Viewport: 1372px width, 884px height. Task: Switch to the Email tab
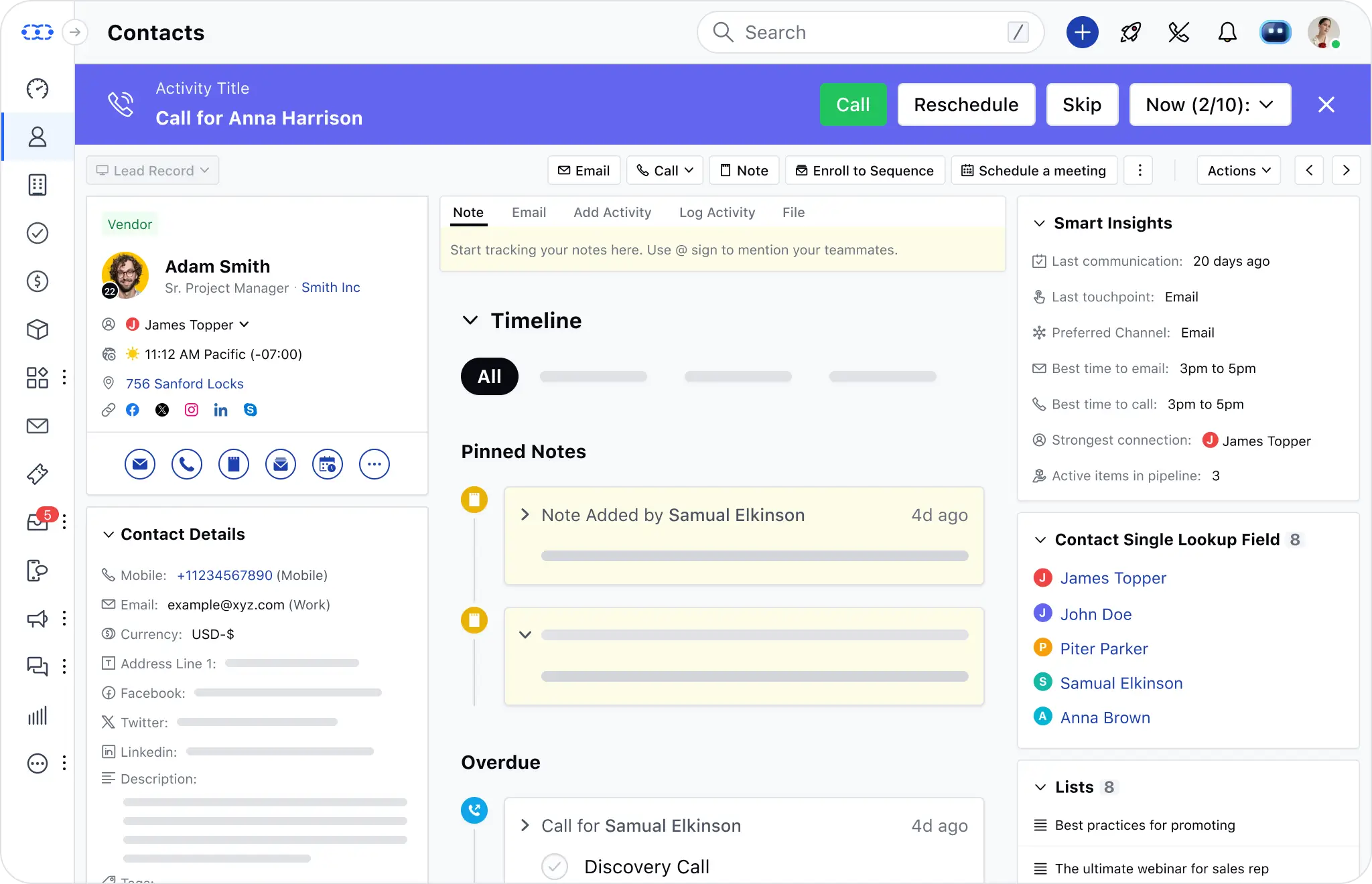point(529,212)
